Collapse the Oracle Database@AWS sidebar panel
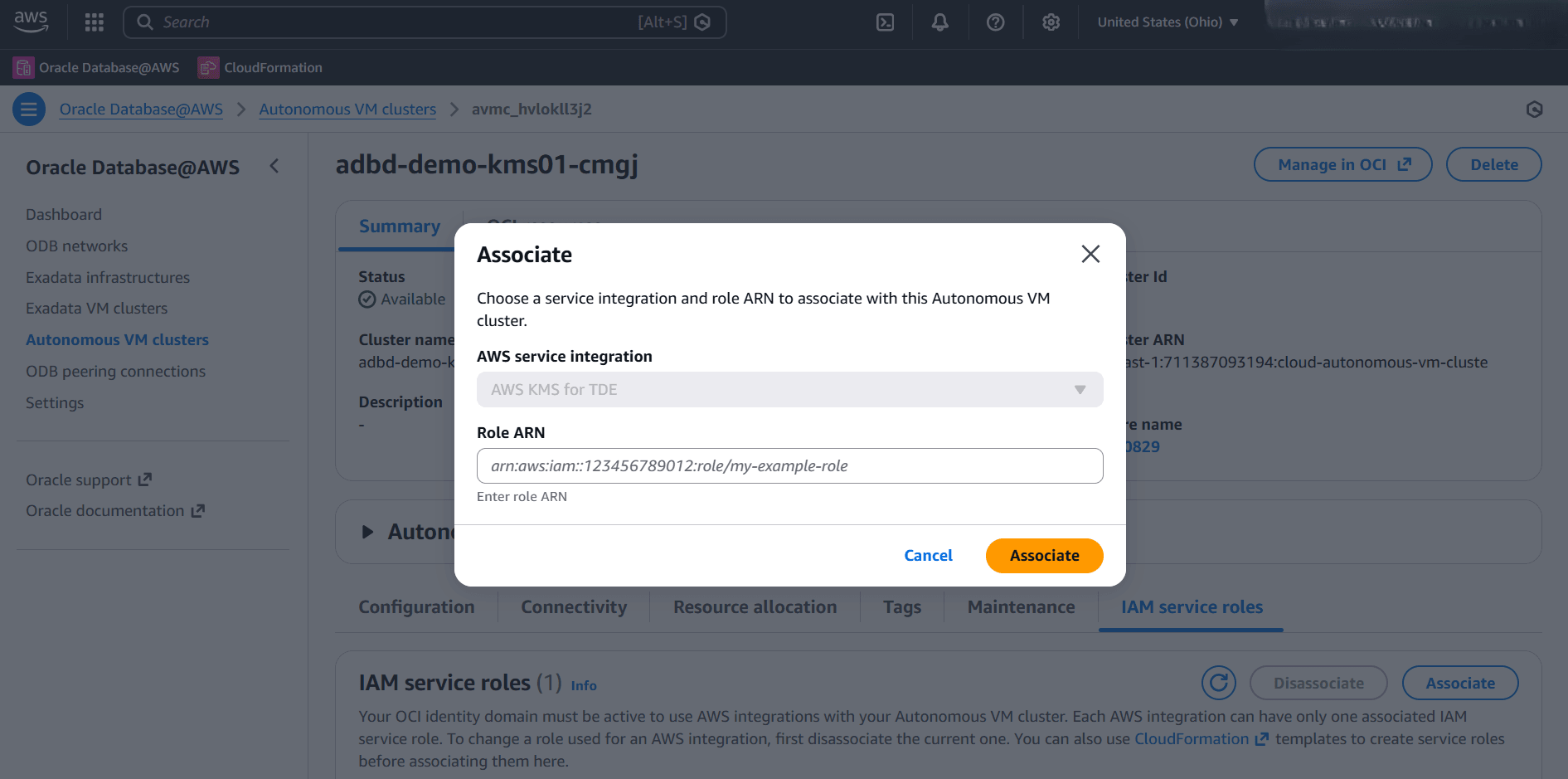1568x779 pixels. coord(274,166)
